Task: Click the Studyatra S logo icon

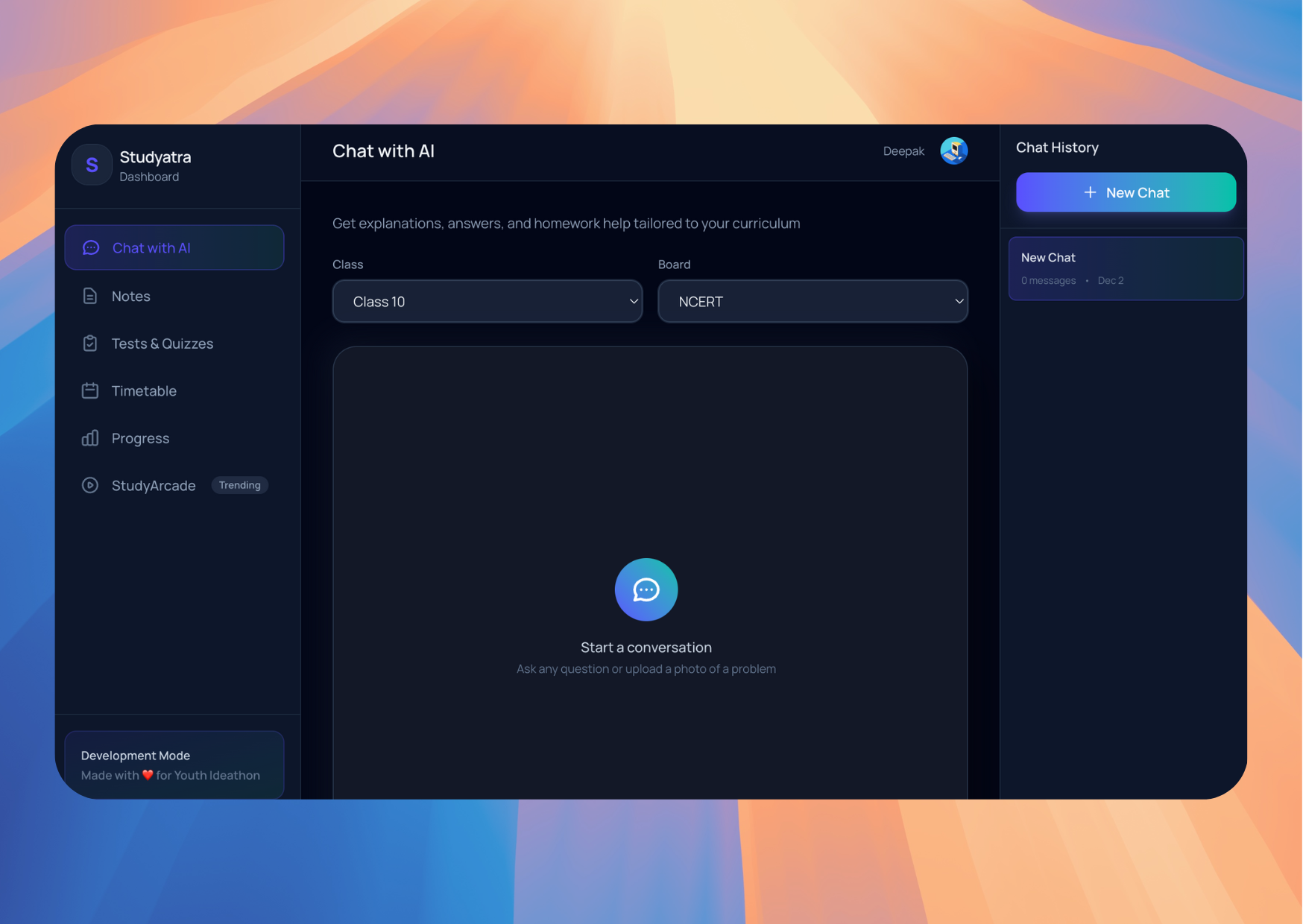Action: (x=92, y=165)
